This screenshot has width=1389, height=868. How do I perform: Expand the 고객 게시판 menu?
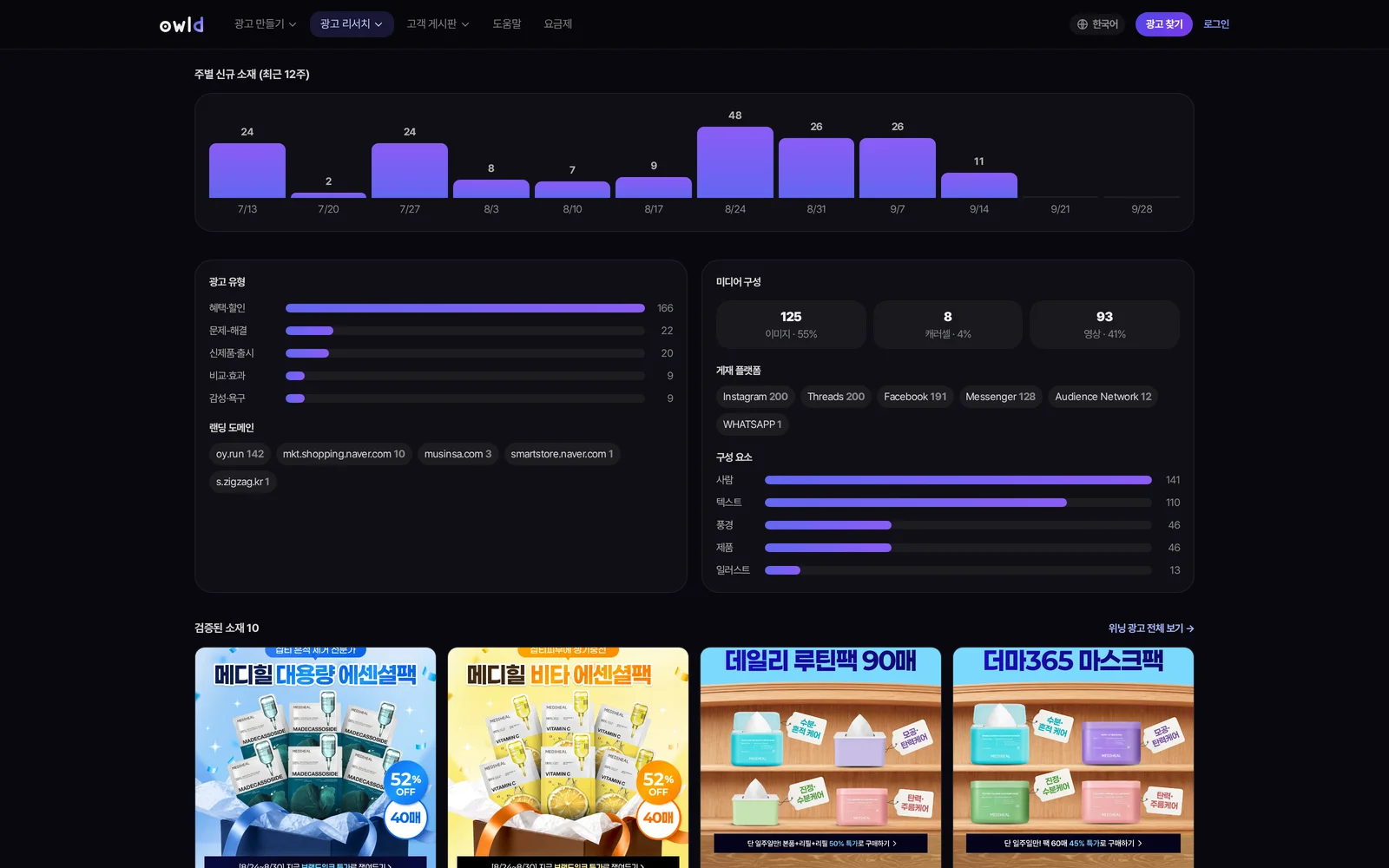(438, 24)
